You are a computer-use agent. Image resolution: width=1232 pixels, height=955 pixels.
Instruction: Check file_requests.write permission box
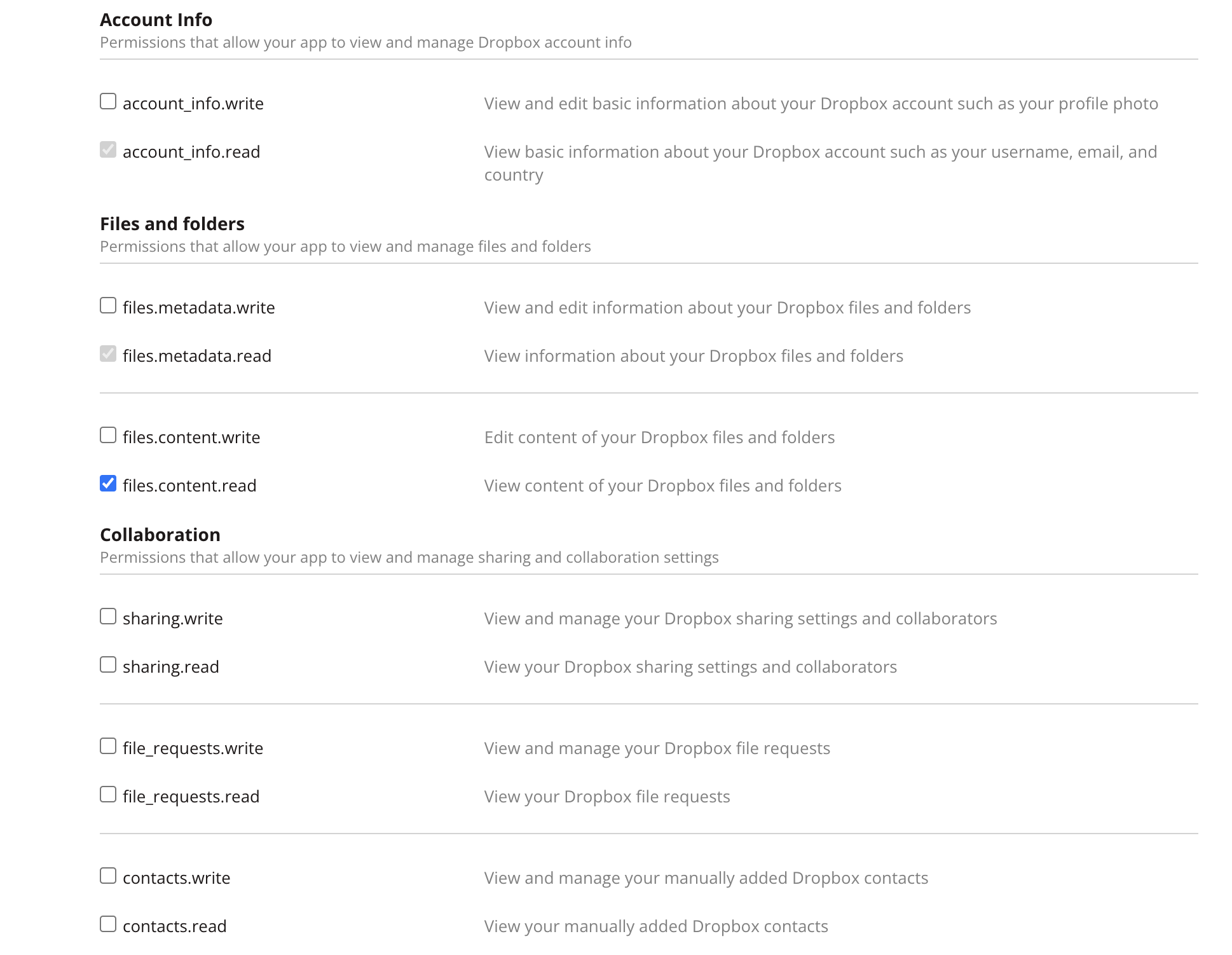[x=108, y=746]
